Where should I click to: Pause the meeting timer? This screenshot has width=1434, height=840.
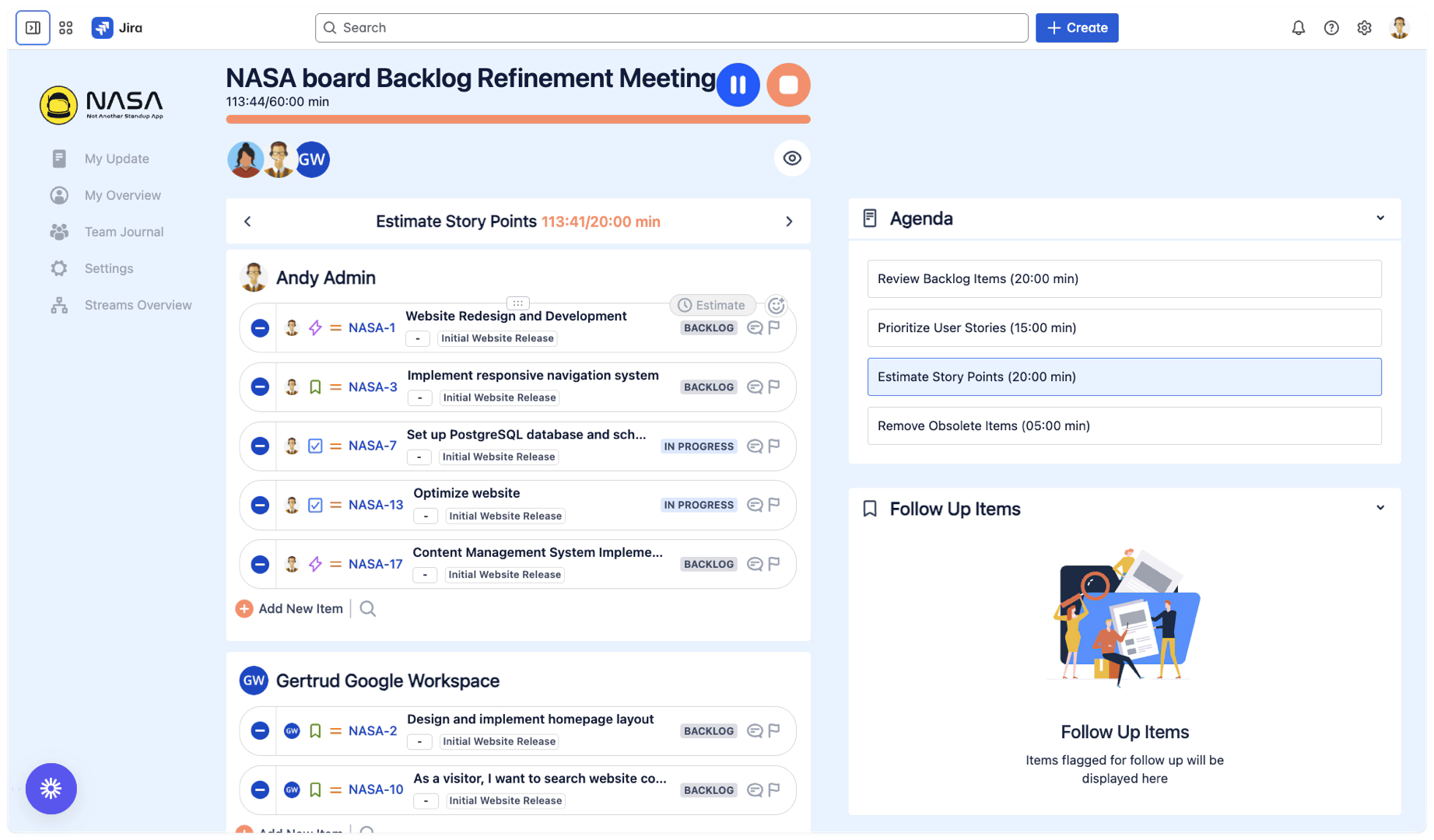coord(738,85)
